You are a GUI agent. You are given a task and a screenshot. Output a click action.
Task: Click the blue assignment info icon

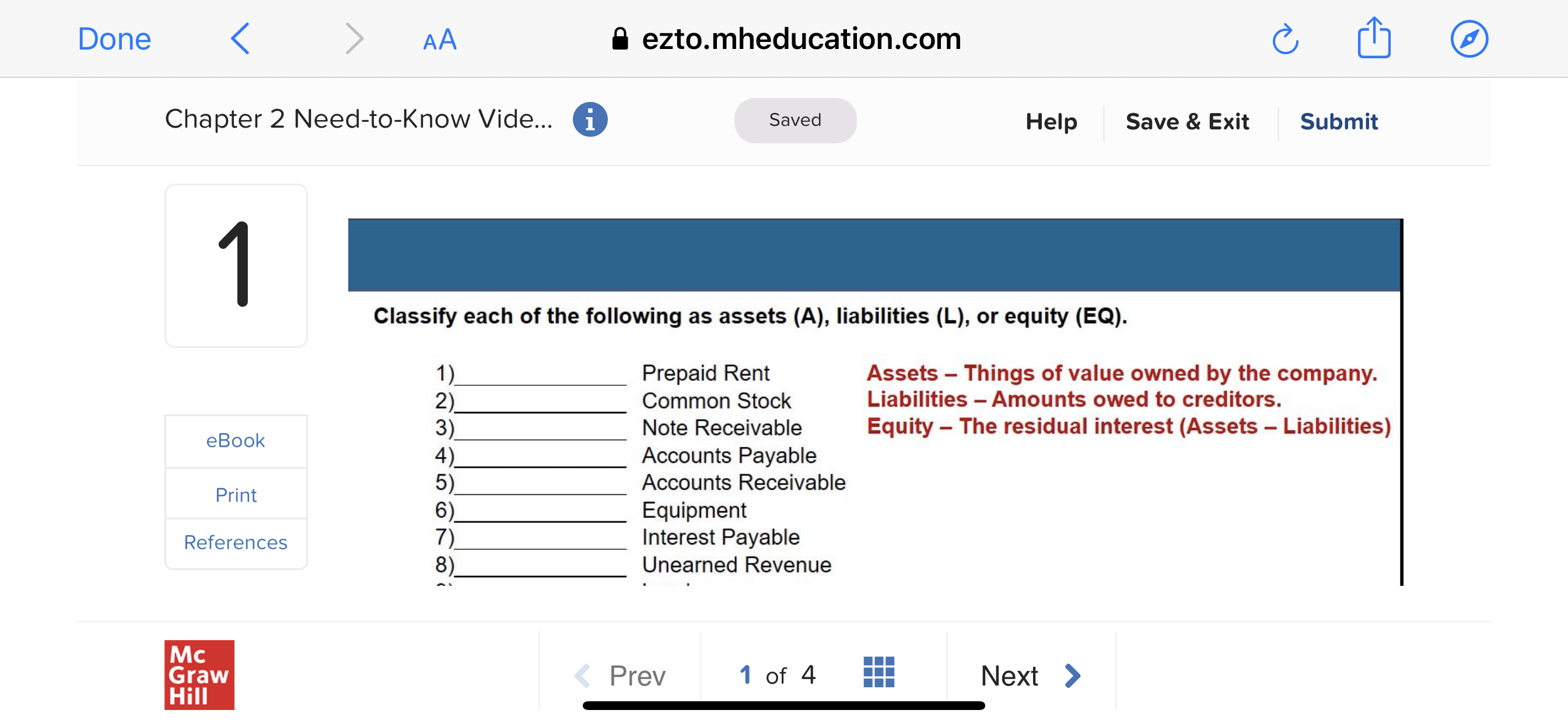tap(589, 120)
